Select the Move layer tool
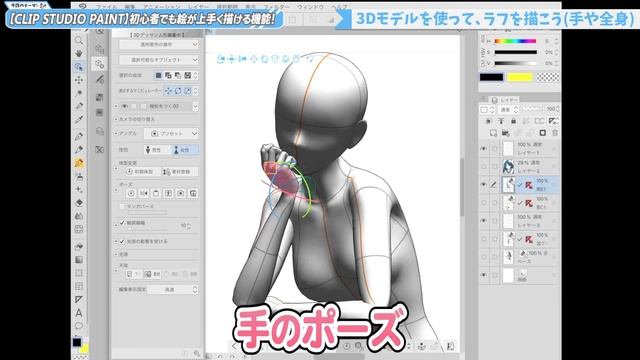This screenshot has height=360, width=640. click(79, 80)
